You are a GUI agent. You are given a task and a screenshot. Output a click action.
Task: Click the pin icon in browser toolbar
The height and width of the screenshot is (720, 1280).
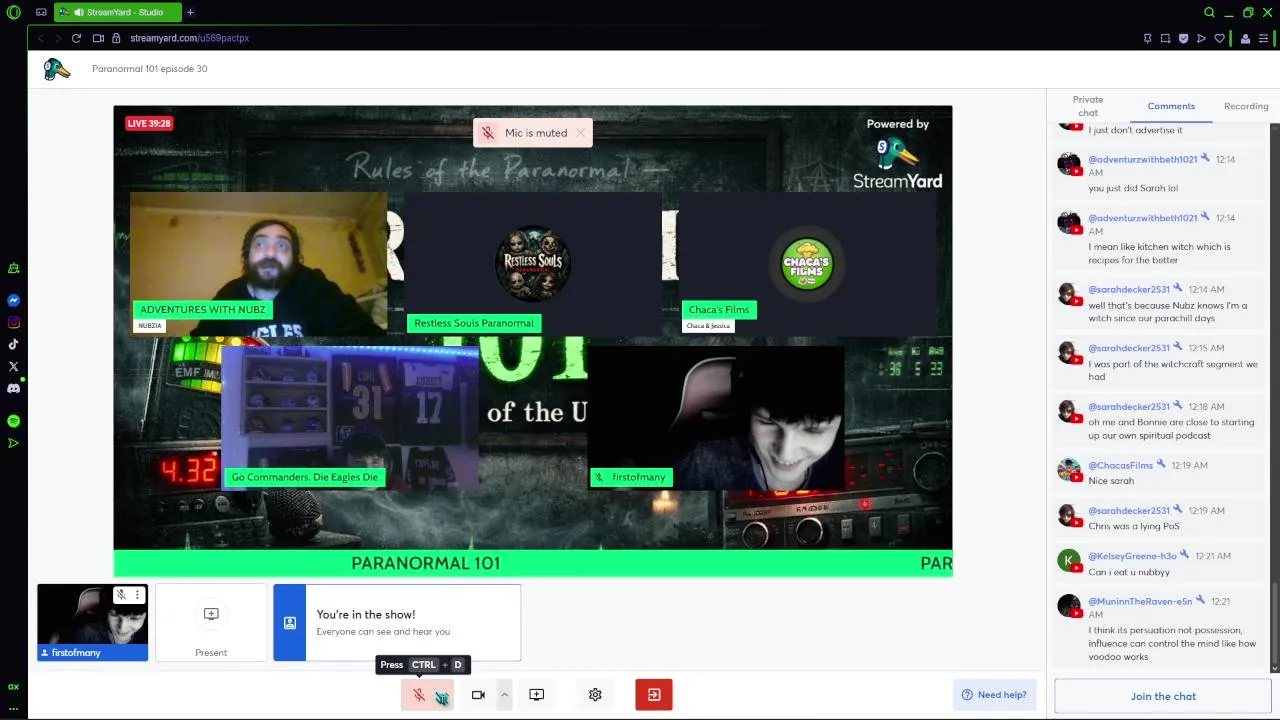click(1147, 38)
